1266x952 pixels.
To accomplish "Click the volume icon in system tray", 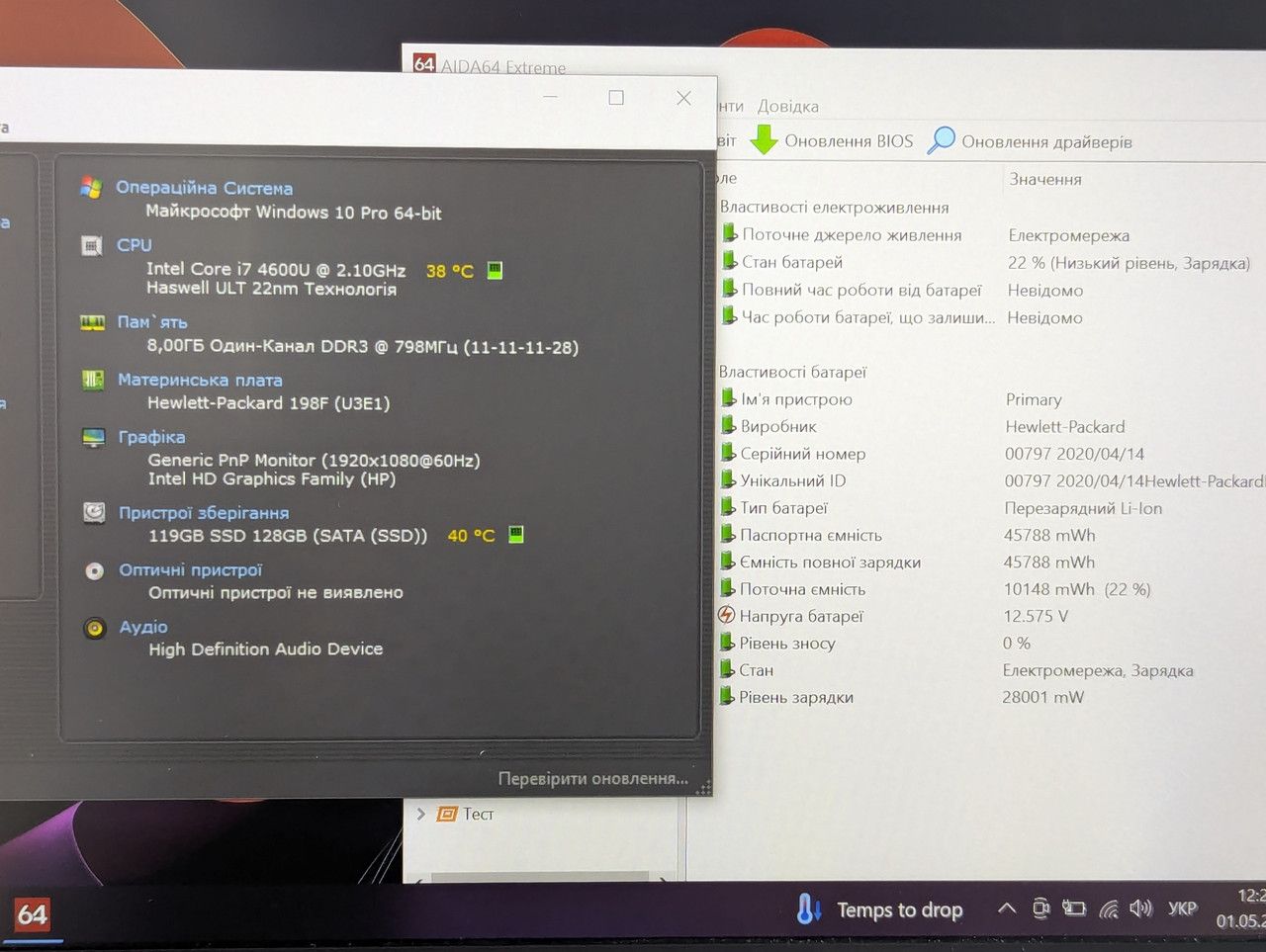I will point(1140,908).
